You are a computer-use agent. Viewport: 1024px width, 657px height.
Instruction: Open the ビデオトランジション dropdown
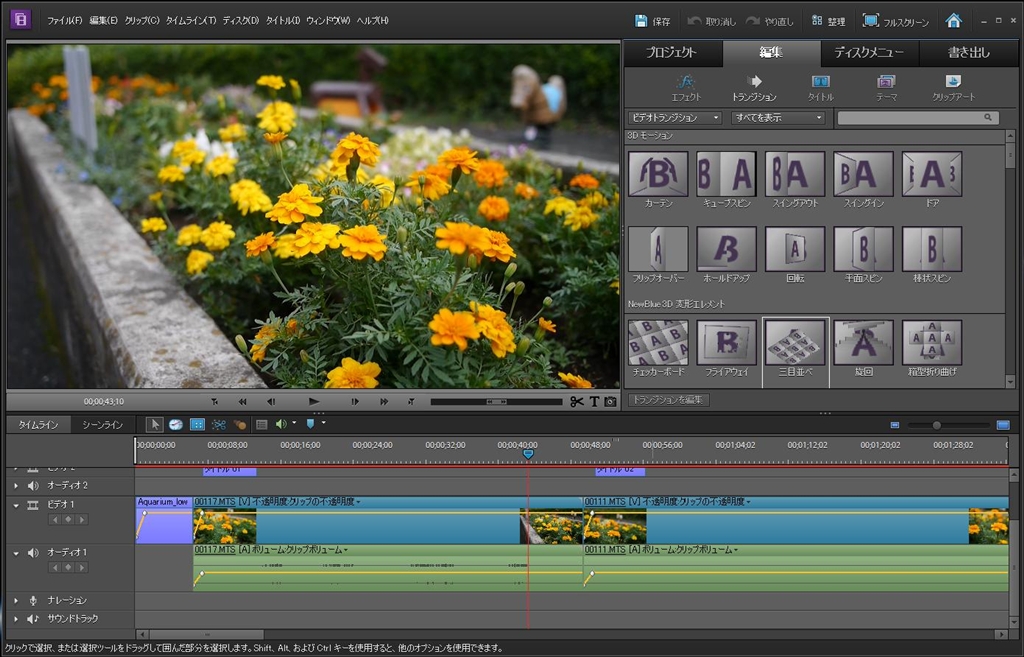pyautogui.click(x=675, y=117)
